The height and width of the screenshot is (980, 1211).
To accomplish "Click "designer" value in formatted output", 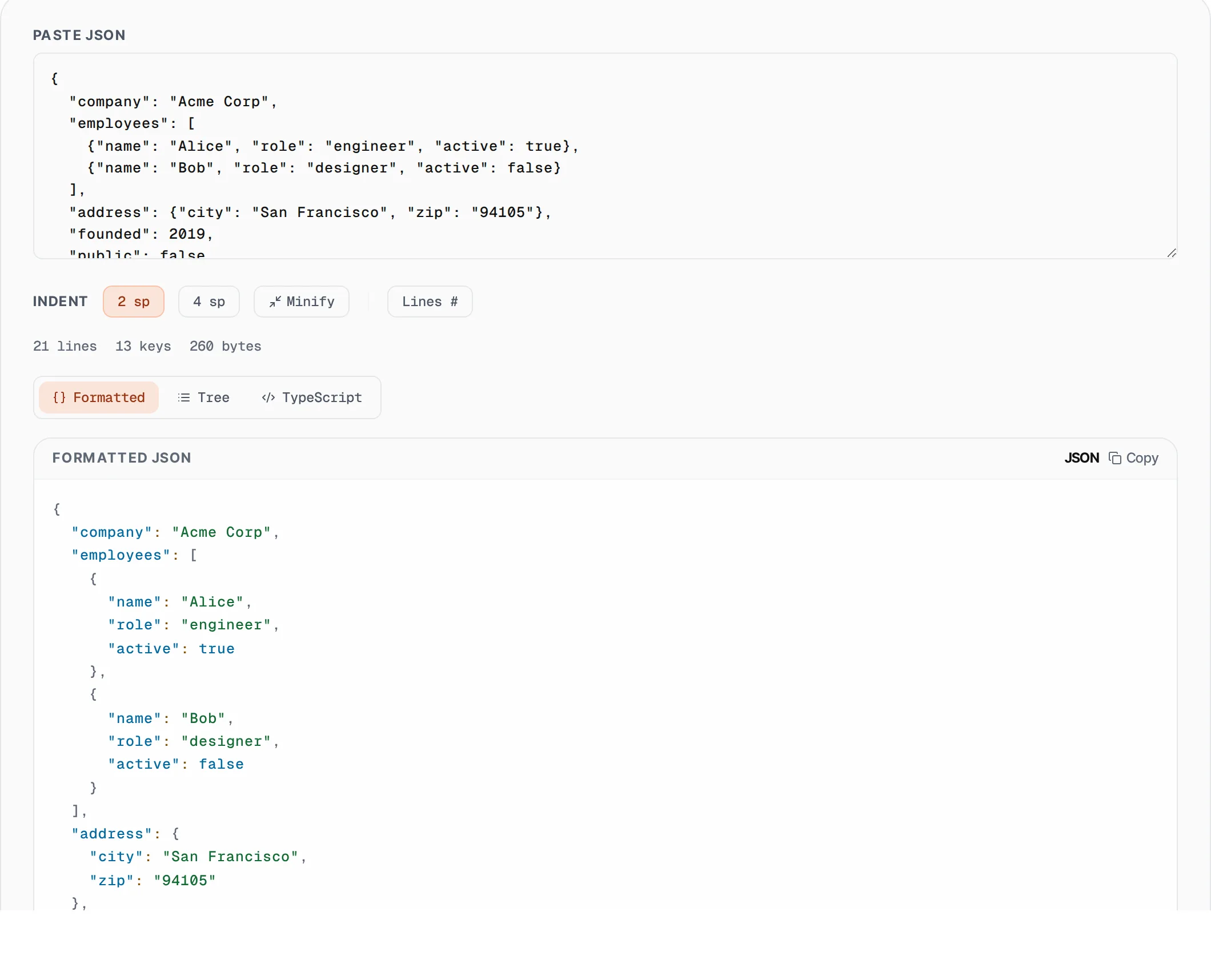I will click(x=226, y=741).
